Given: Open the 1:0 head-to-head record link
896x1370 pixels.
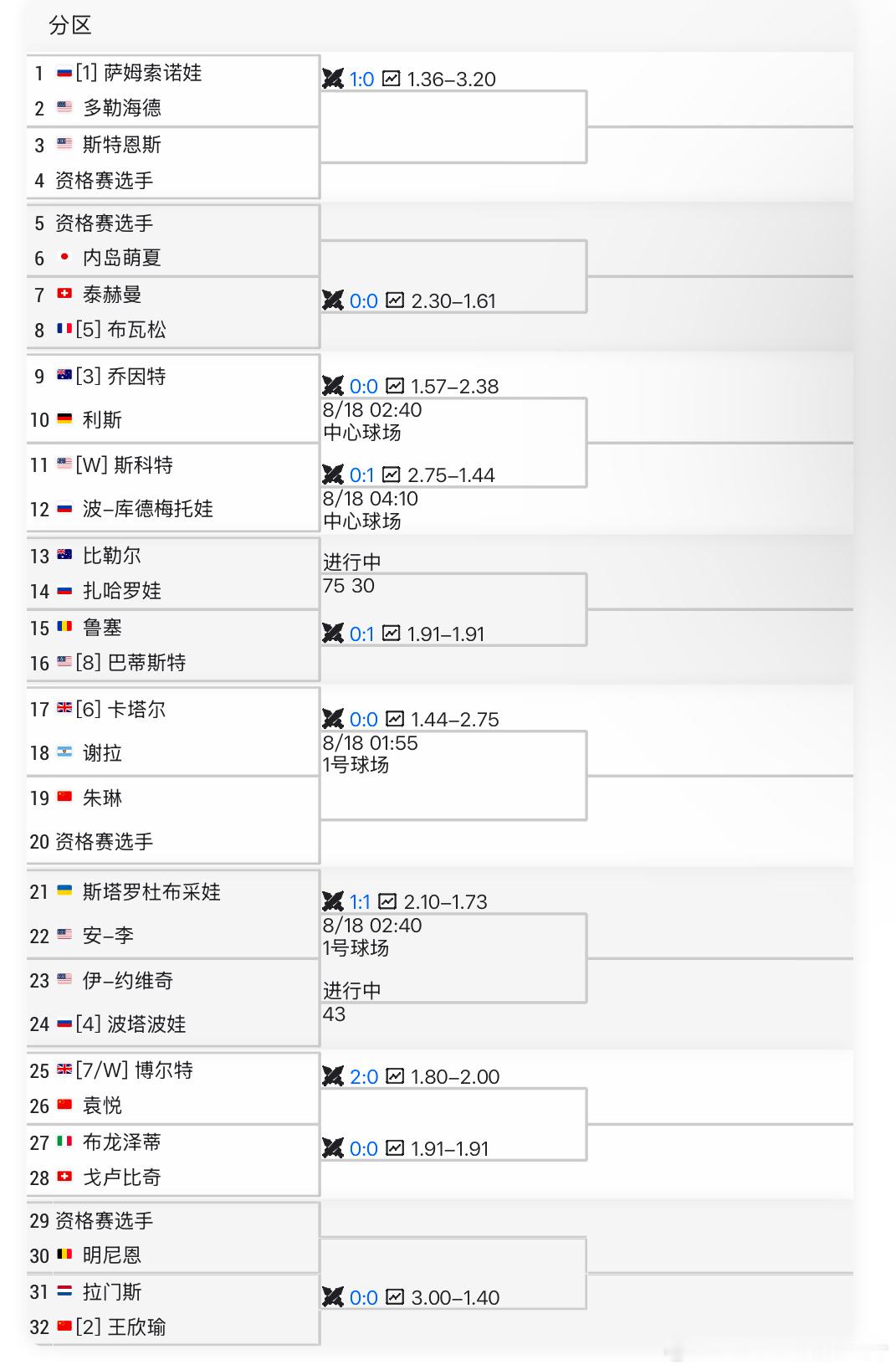Looking at the screenshot, I should click(x=361, y=80).
